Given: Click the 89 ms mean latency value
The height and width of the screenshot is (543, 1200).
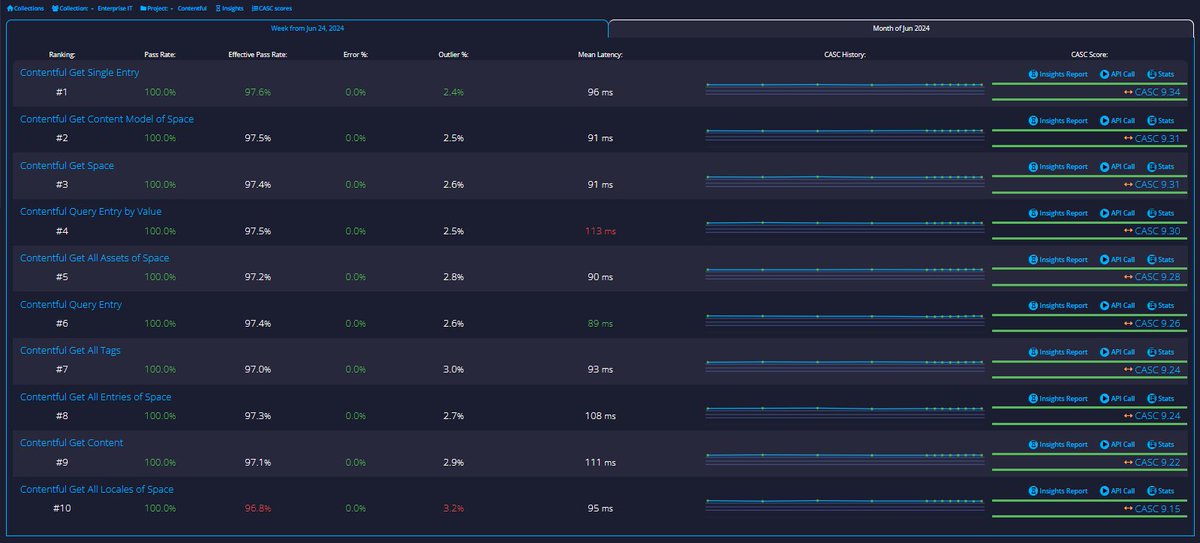Looking at the screenshot, I should (x=600, y=323).
